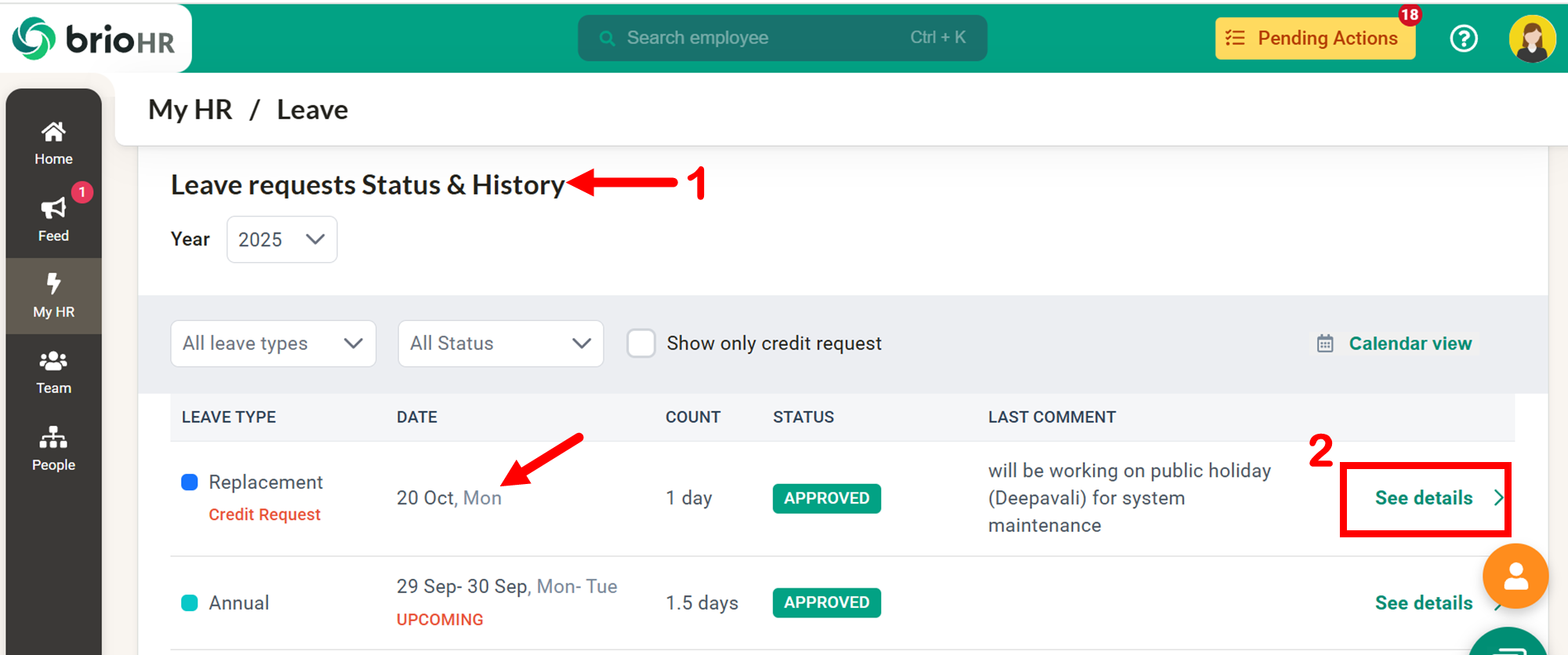Click the orange floating person icon
The height and width of the screenshot is (655, 1568).
pyautogui.click(x=1515, y=577)
